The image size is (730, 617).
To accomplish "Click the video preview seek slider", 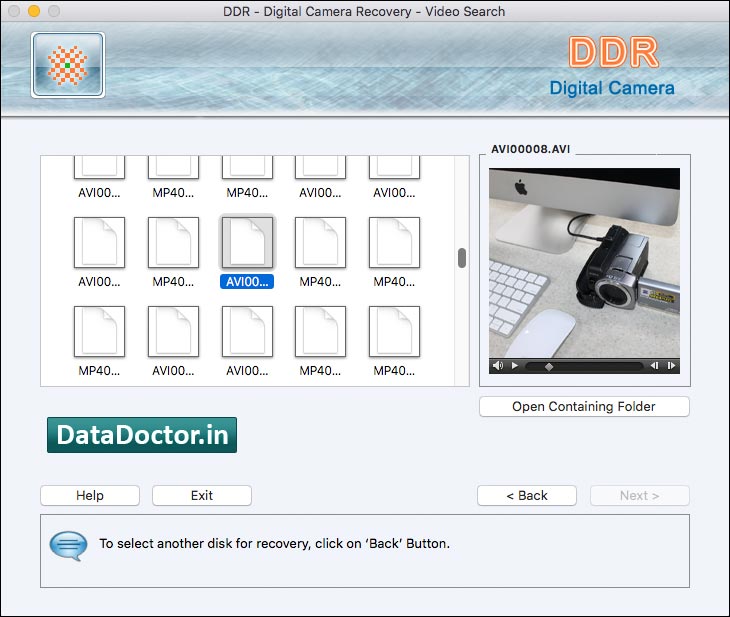I will (584, 366).
